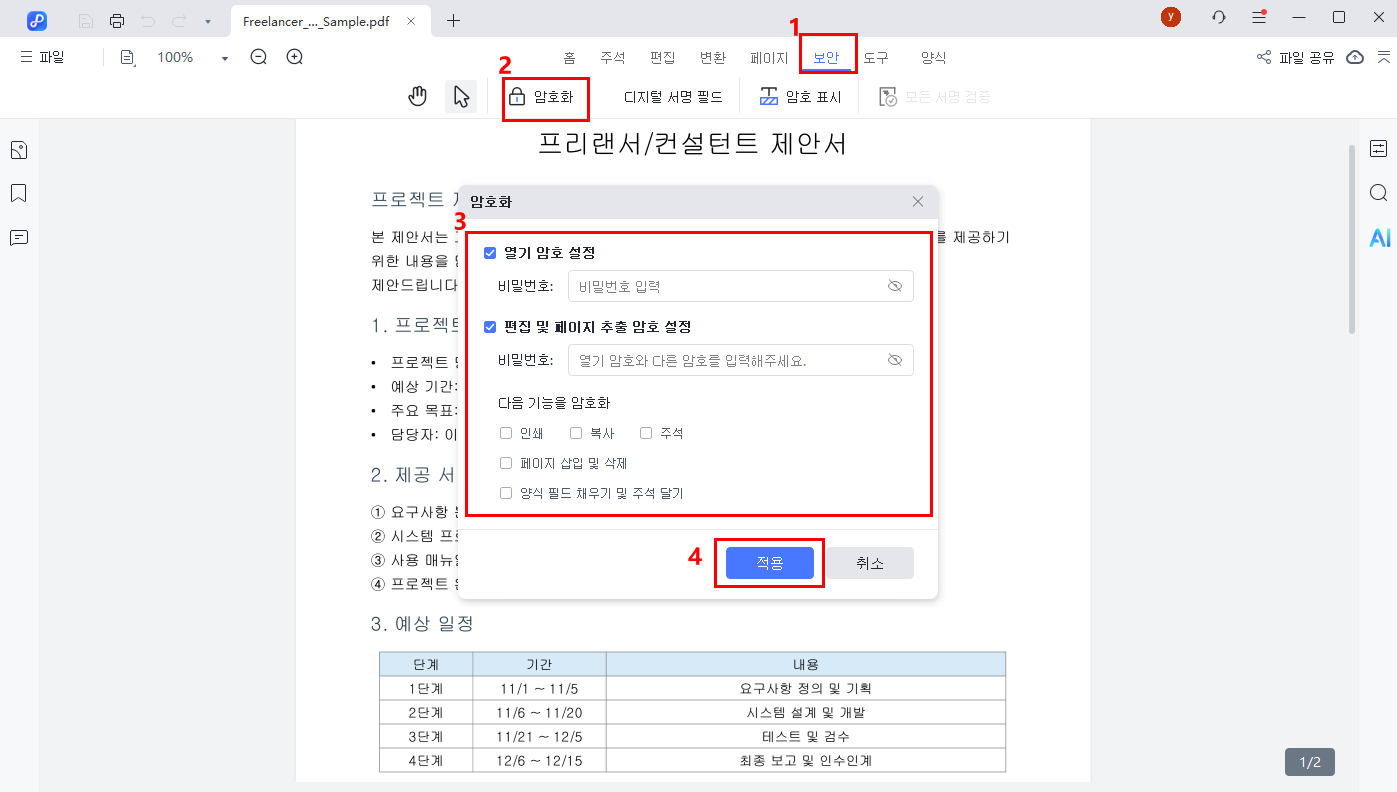Open the zoom level 100% dropdown
Screen dimensions: 1397x792
click(224, 57)
